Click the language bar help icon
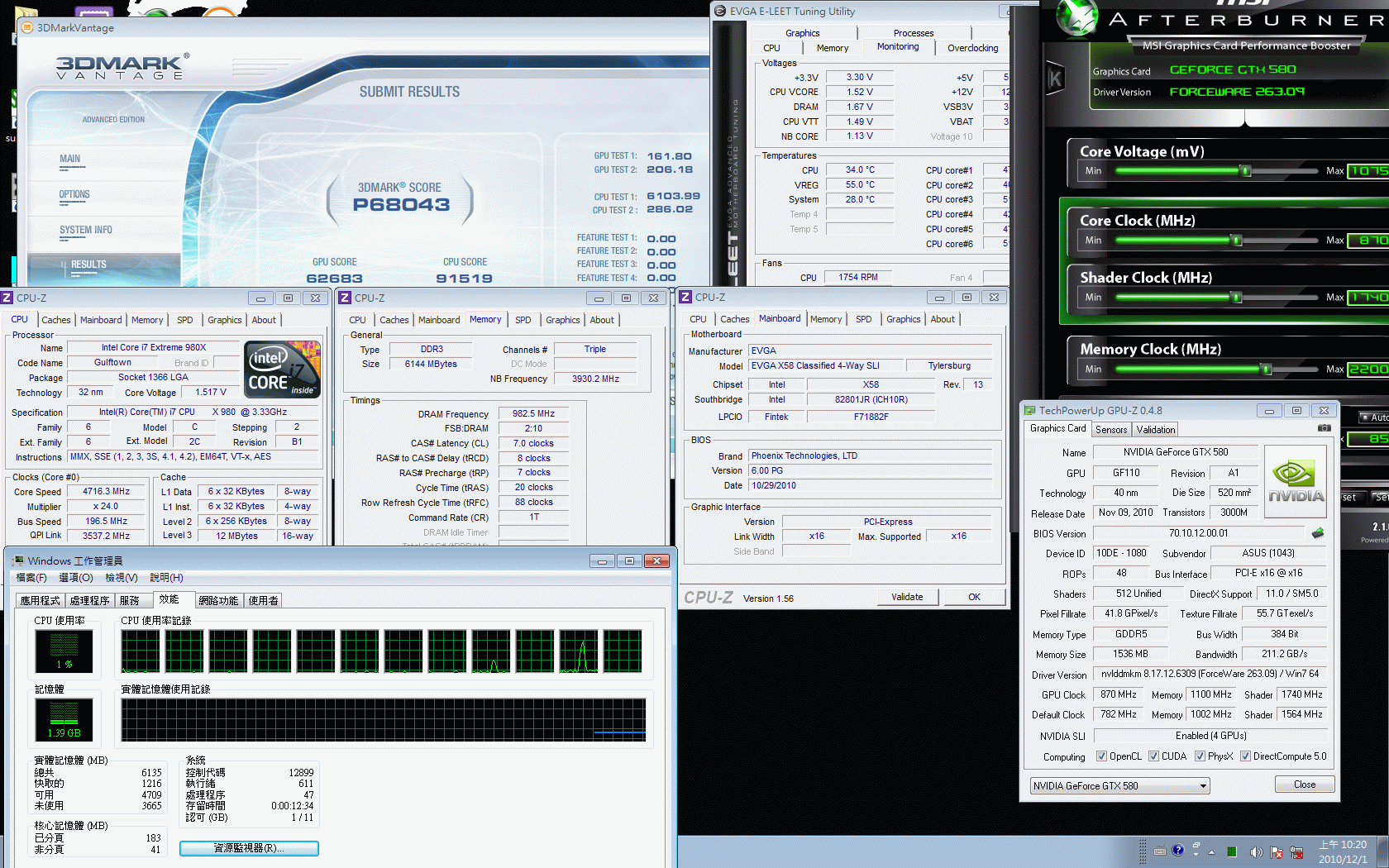 (x=1178, y=850)
